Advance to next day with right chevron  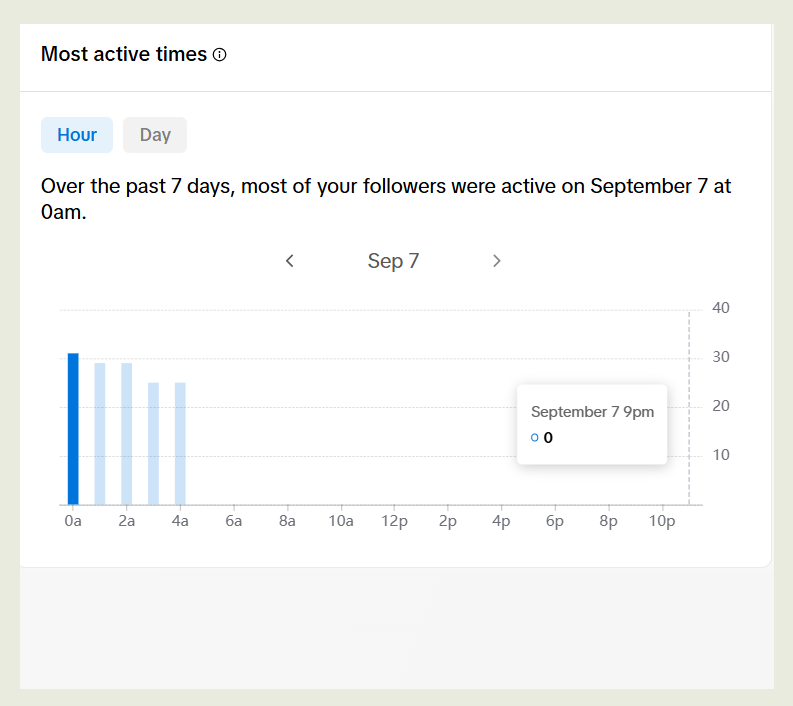pyautogui.click(x=497, y=261)
